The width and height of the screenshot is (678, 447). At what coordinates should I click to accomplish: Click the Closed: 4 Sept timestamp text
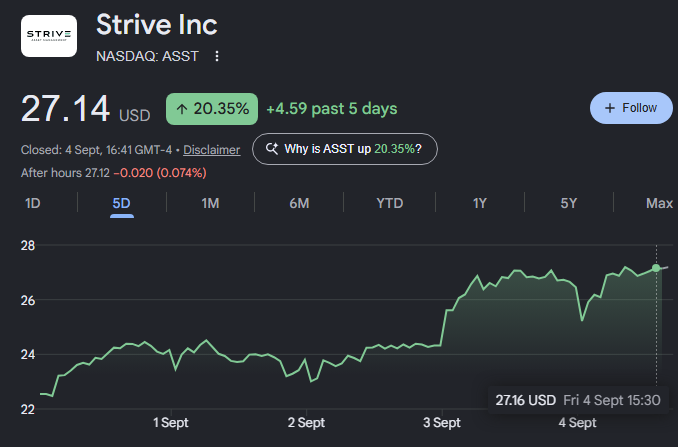[x=96, y=150]
